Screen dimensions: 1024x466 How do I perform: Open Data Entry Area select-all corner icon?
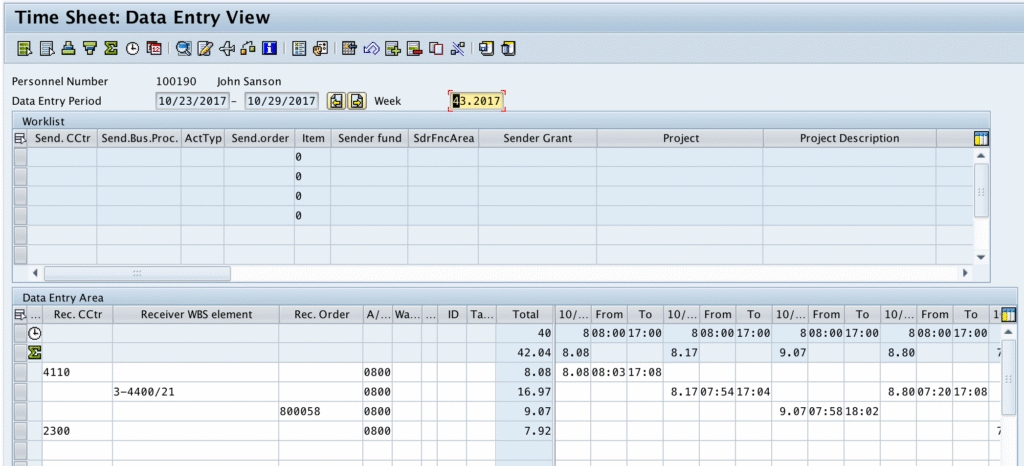click(20, 314)
